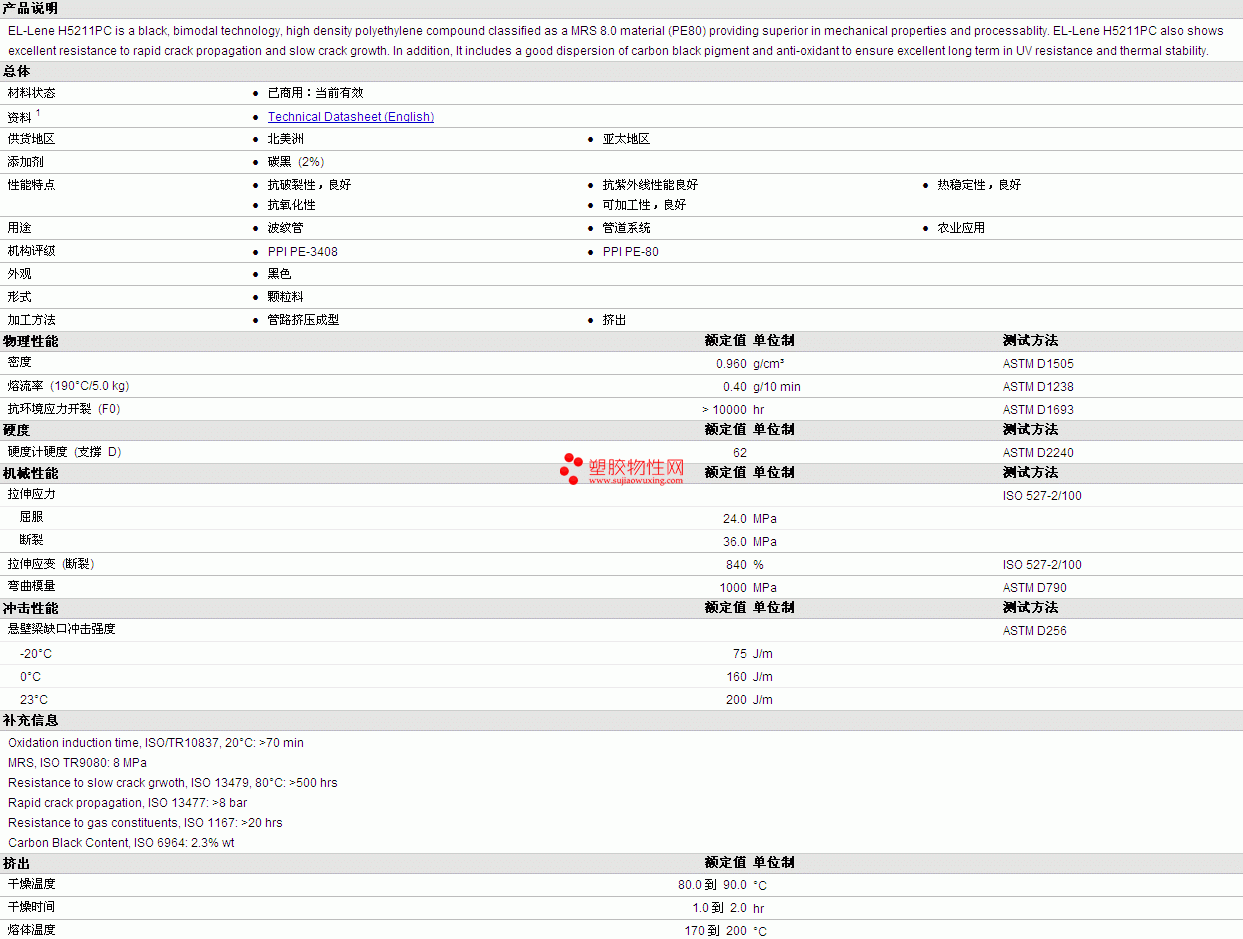Click the 熔体温度 row label
Screen dimensions: 1243x939
[x=32, y=930]
